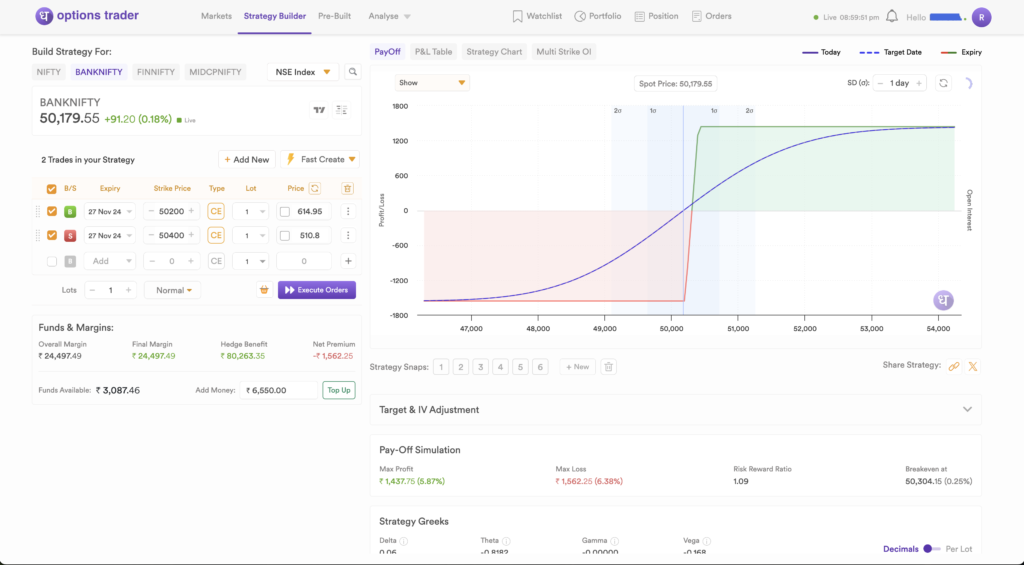The height and width of the screenshot is (565, 1024).
Task: Toggle CE type on the 50400 row
Action: tap(216, 235)
